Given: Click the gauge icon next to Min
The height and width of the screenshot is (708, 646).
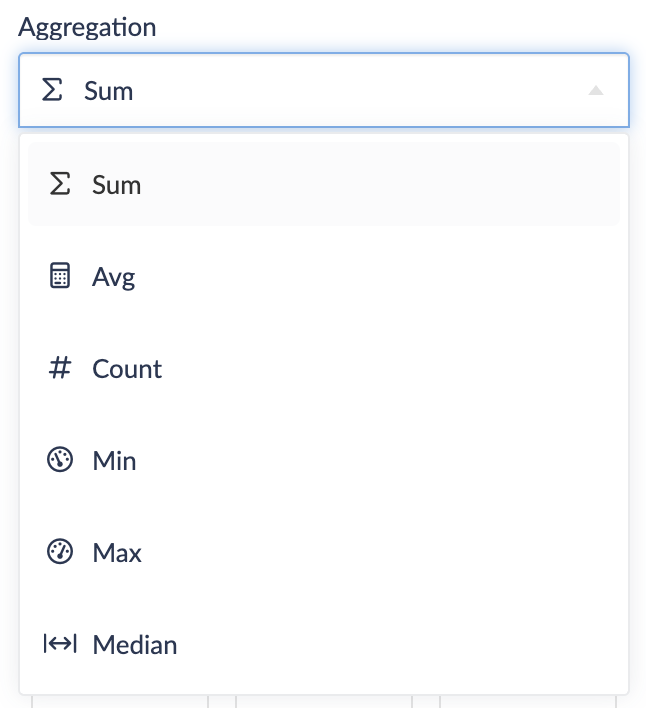Looking at the screenshot, I should point(60,460).
